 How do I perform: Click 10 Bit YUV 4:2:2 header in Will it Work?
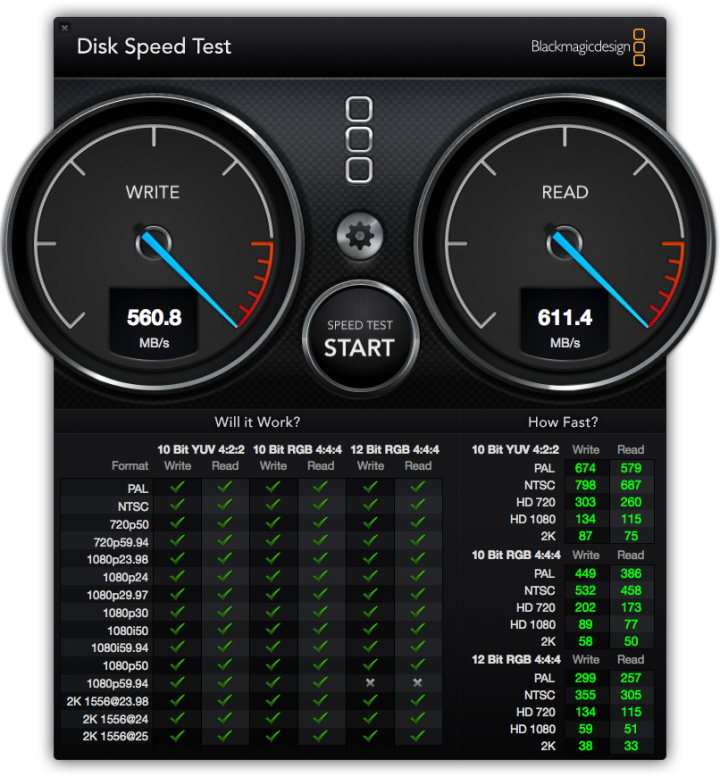[x=201, y=450]
